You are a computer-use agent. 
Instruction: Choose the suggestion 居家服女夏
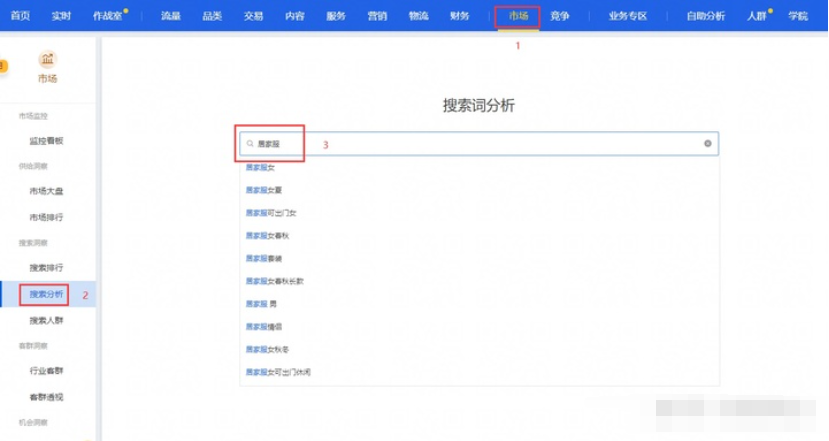[264, 190]
